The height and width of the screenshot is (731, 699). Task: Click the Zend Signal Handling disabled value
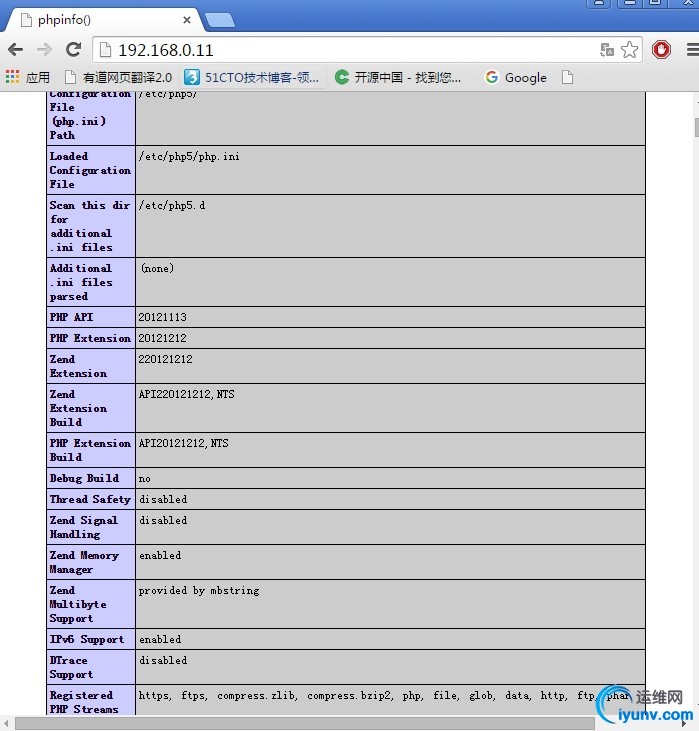click(x=163, y=520)
